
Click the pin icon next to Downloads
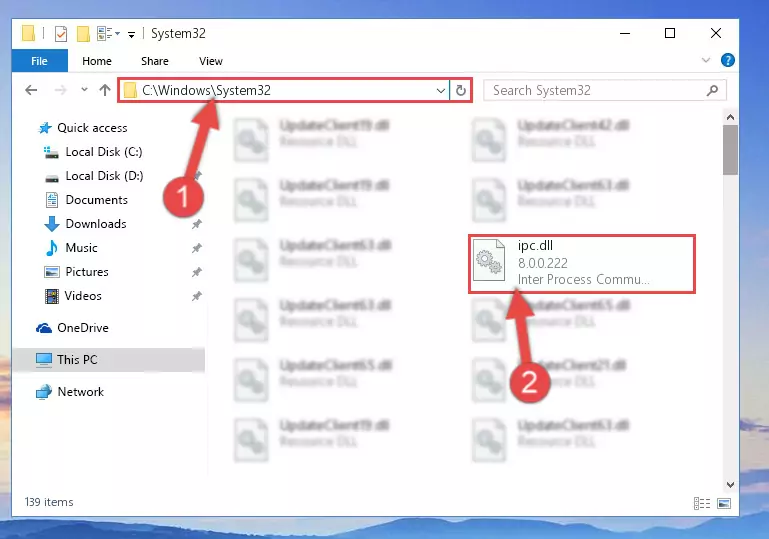click(197, 224)
